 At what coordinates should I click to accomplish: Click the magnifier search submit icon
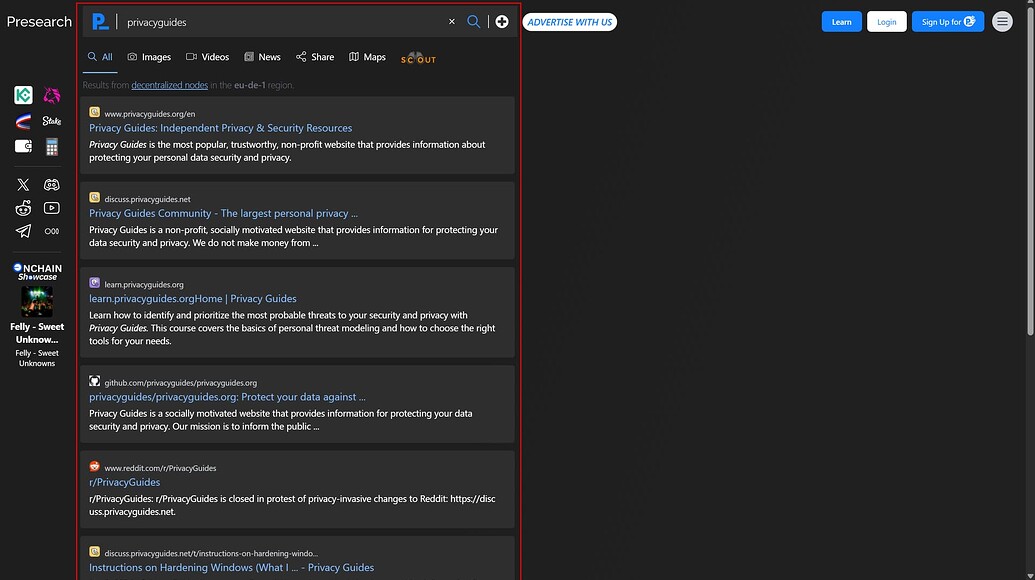coord(474,22)
